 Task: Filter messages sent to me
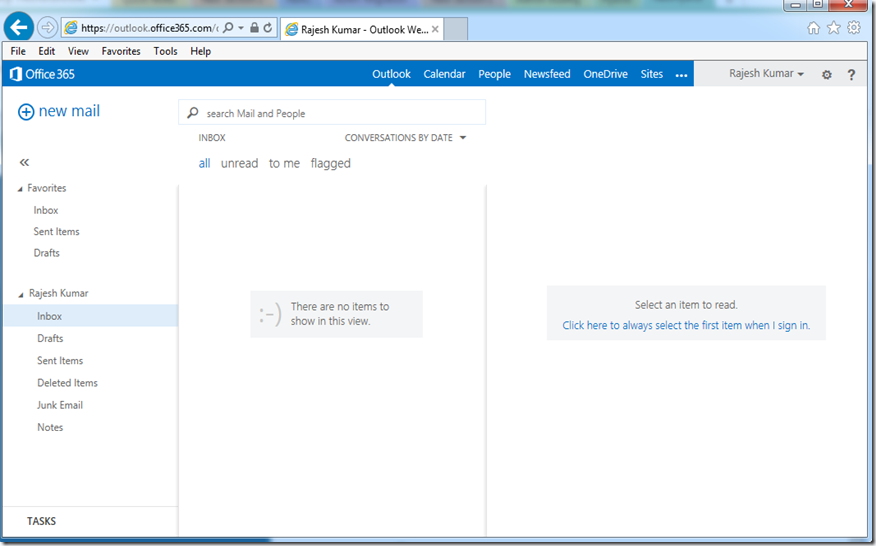(284, 163)
